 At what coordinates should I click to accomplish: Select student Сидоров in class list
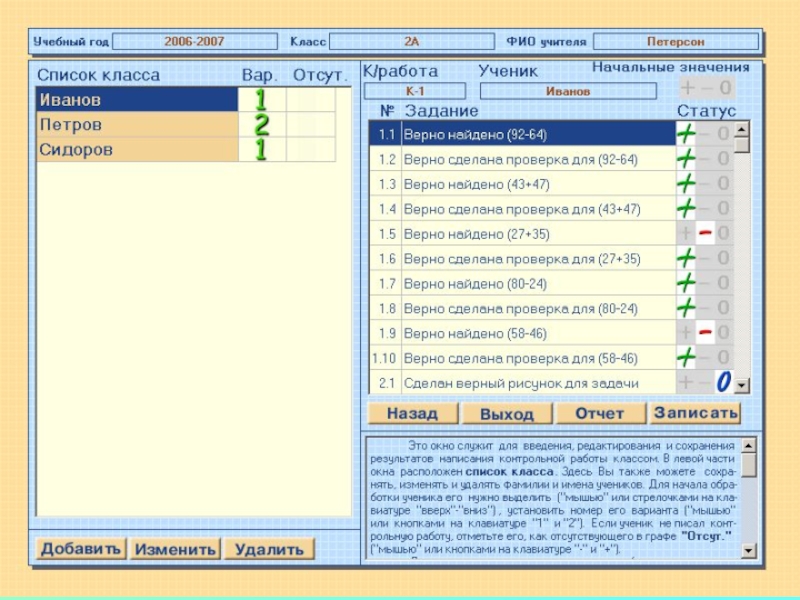(x=136, y=150)
